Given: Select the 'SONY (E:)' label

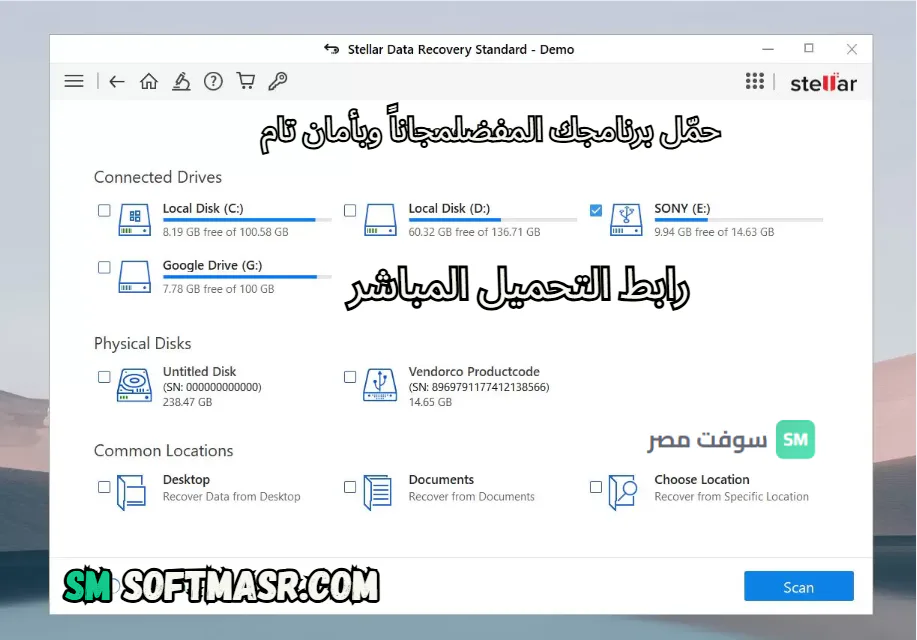Looking at the screenshot, I should 682,208.
